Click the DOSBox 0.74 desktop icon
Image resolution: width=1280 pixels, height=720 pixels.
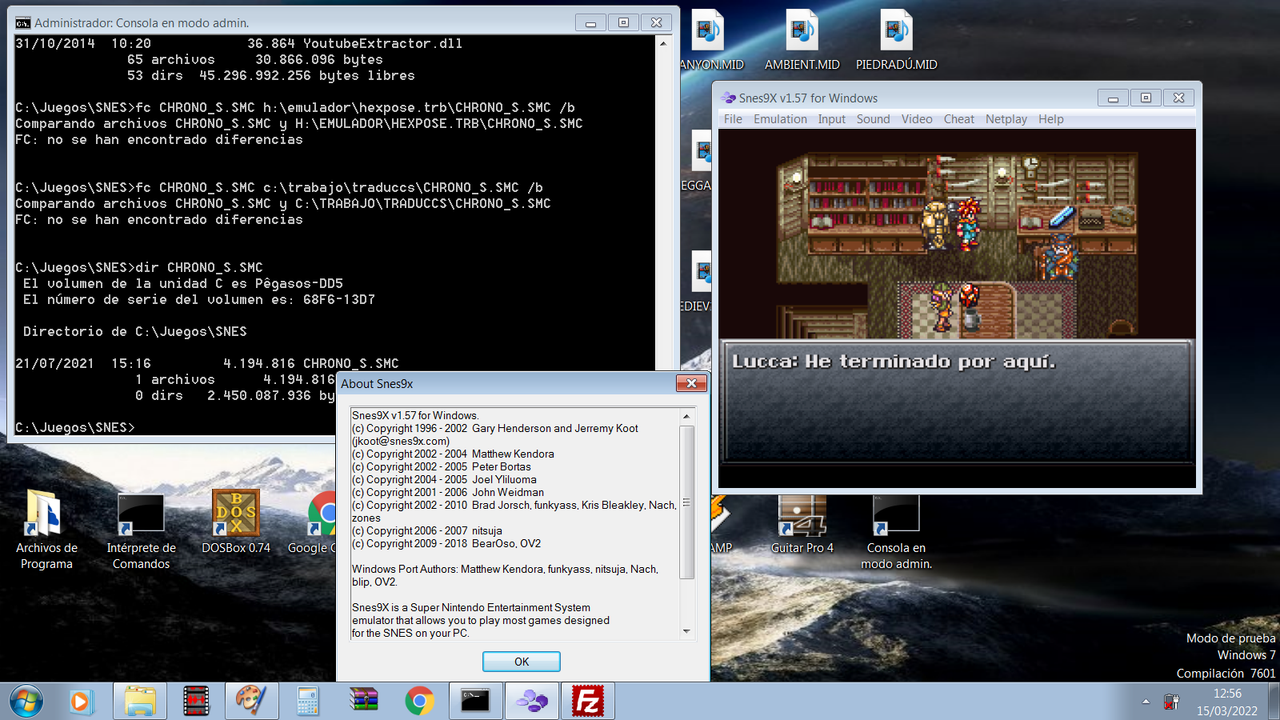[236, 522]
